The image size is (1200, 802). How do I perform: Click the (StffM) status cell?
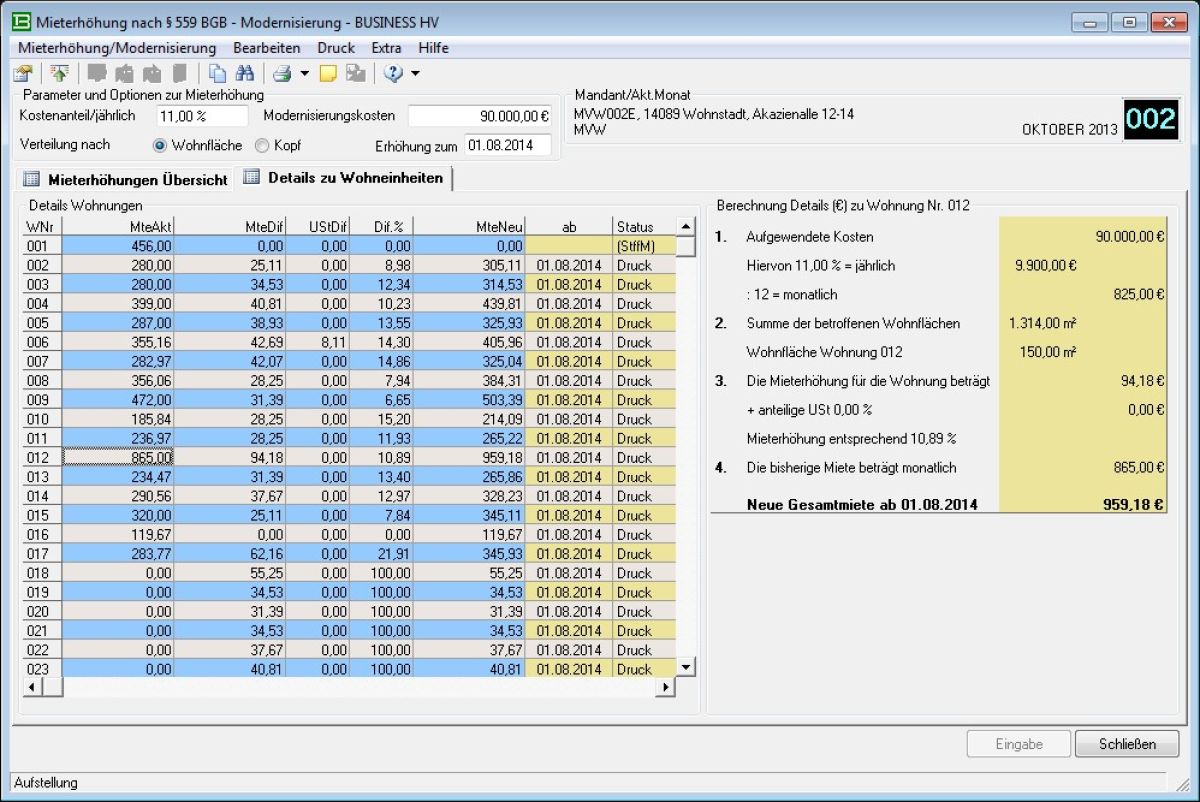(x=644, y=246)
